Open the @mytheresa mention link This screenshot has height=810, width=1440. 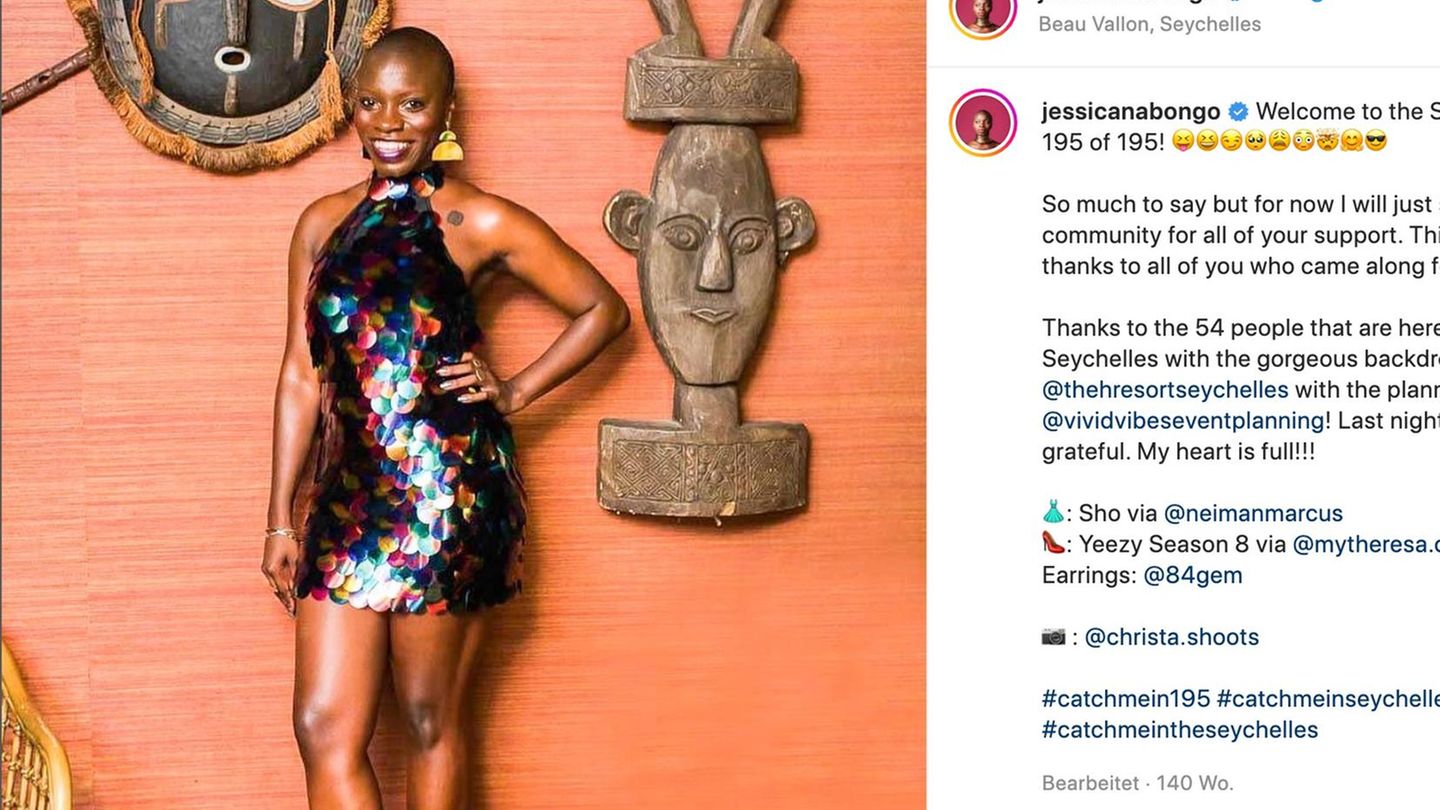tap(1366, 544)
